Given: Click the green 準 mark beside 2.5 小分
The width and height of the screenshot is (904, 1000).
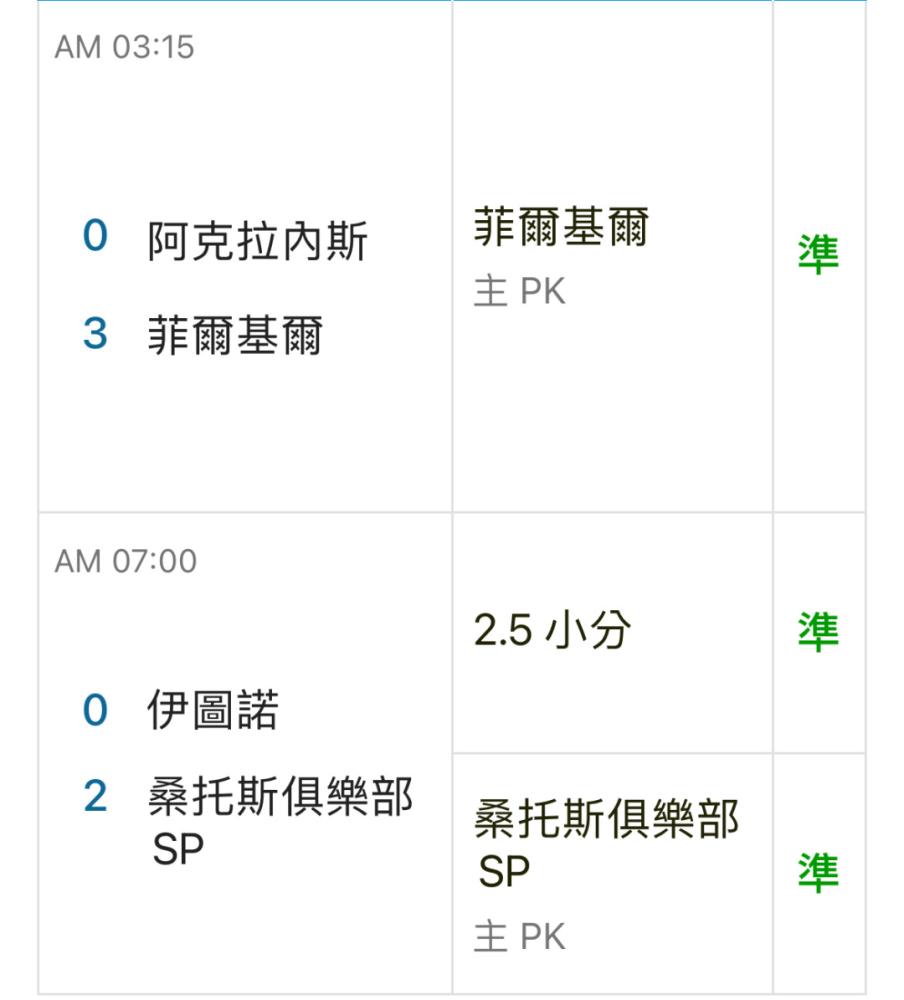Looking at the screenshot, I should tap(819, 631).
